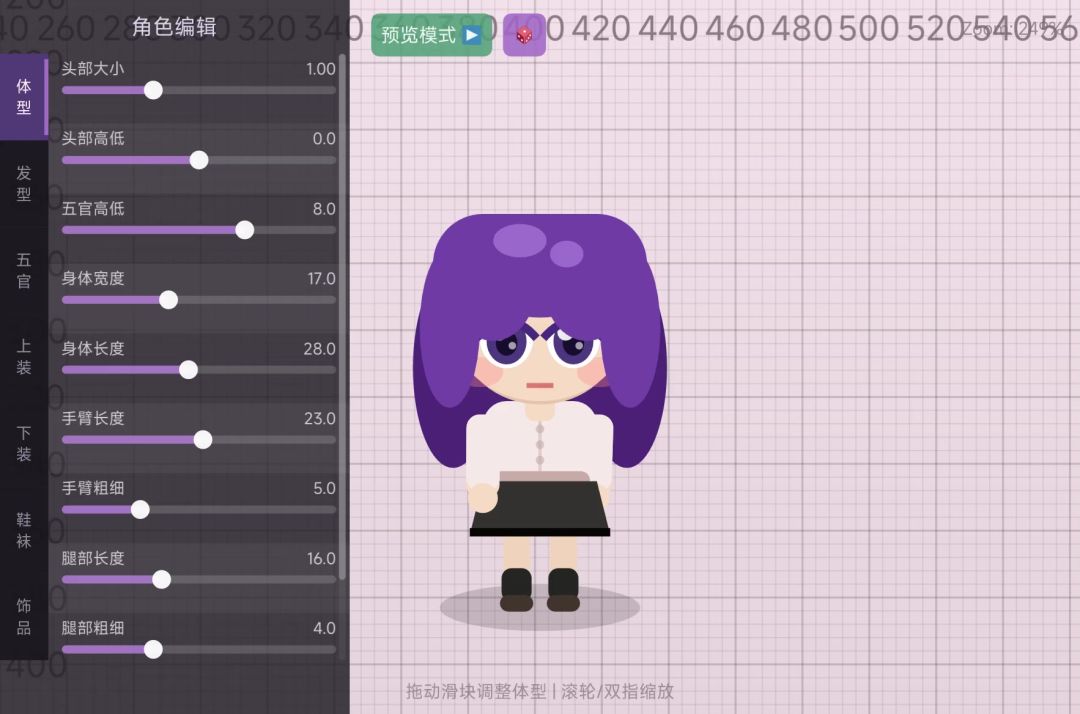Click the 预览模式 preview button
1080x714 pixels.
click(x=431, y=35)
